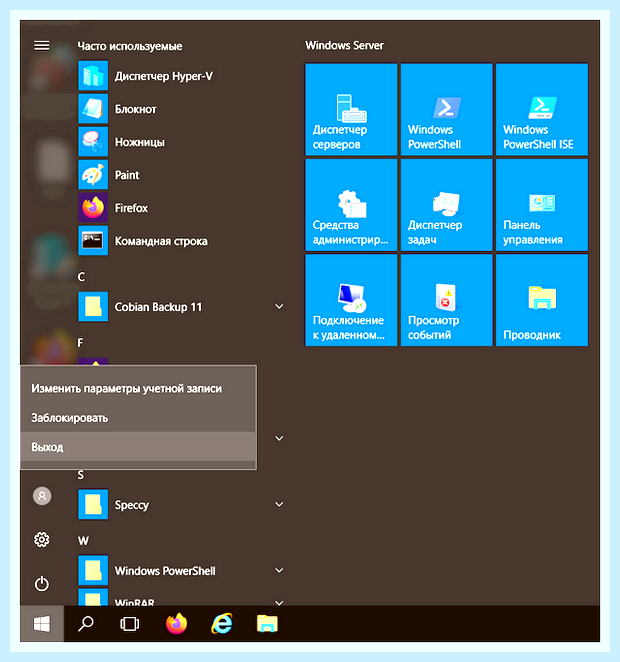Click the Часто используемые heading
620x662 pixels.
[x=130, y=46]
